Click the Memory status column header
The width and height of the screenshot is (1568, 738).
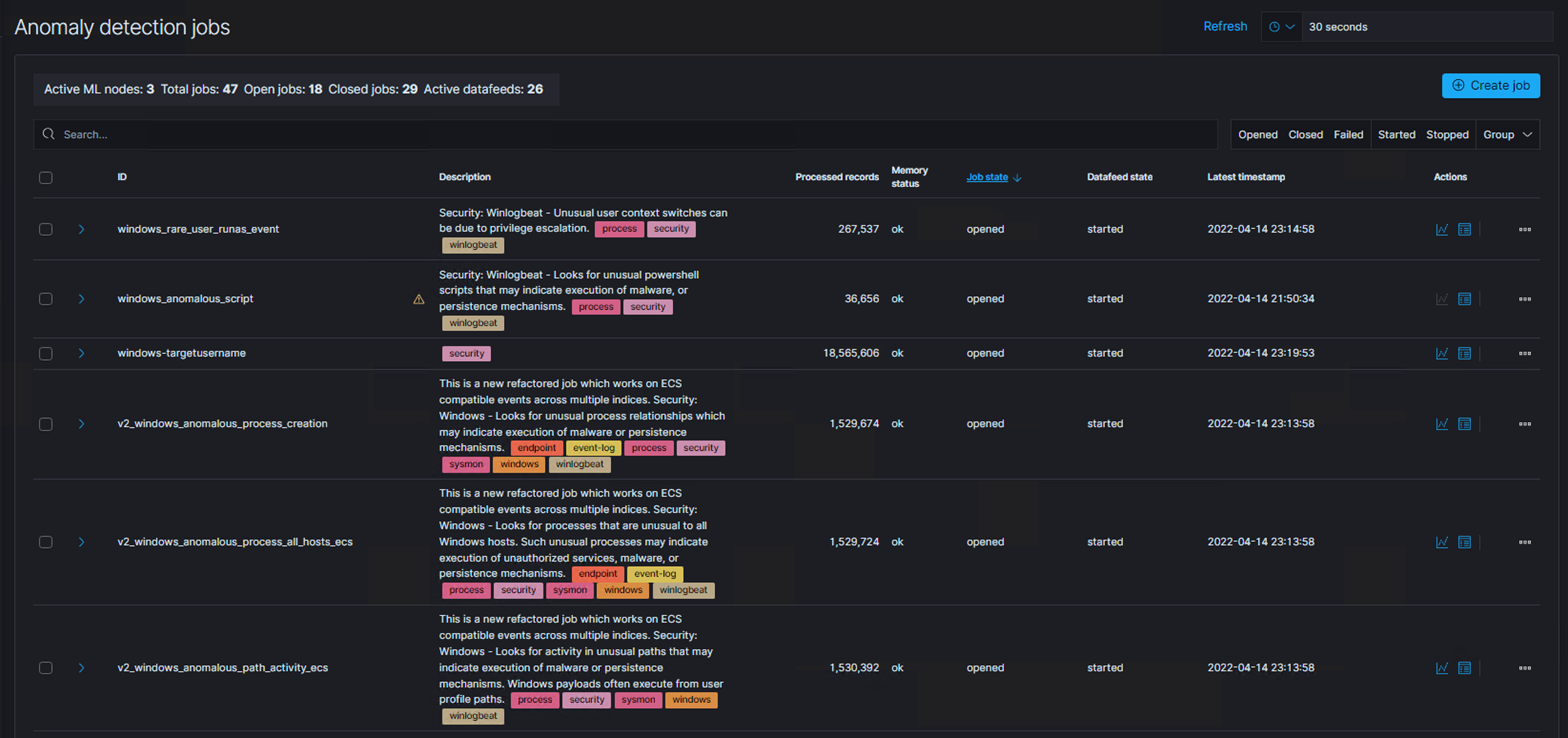point(910,177)
